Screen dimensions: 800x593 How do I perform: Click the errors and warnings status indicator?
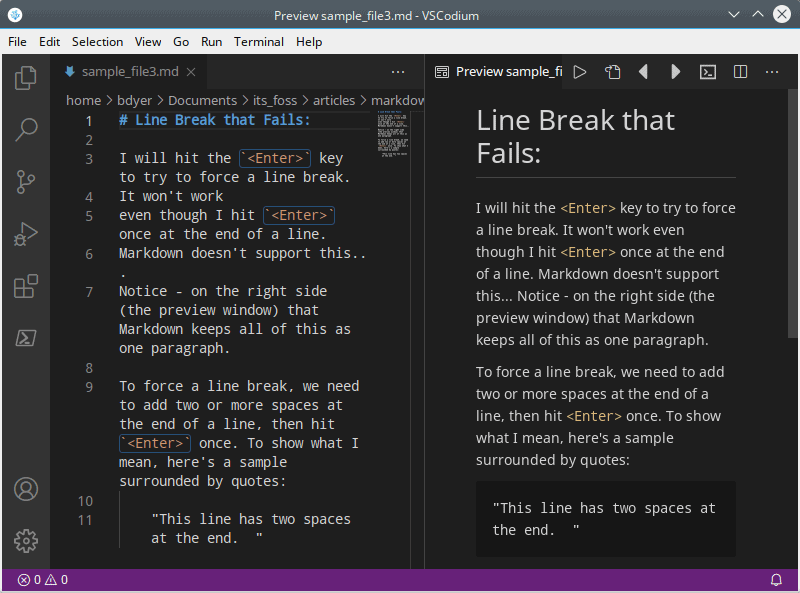click(x=43, y=580)
